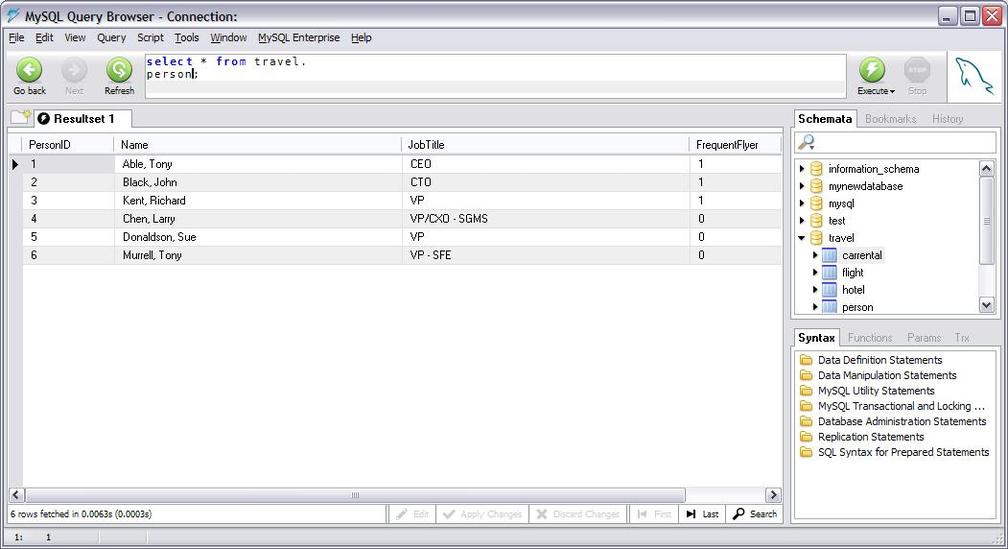Viewport: 1008px width, 549px height.
Task: Click the Edit button below results
Action: point(412,514)
